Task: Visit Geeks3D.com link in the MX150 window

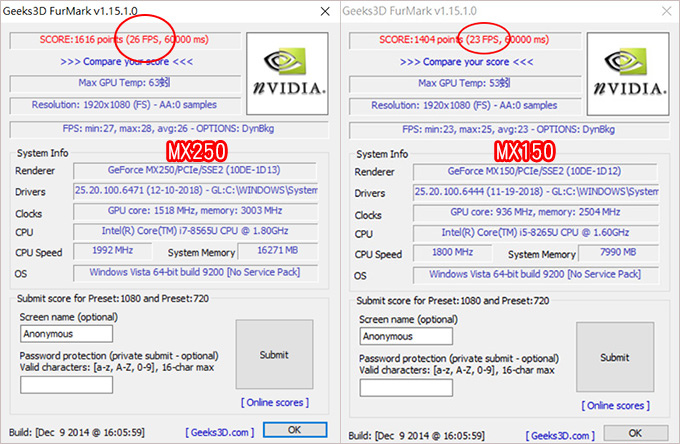Action: point(560,435)
